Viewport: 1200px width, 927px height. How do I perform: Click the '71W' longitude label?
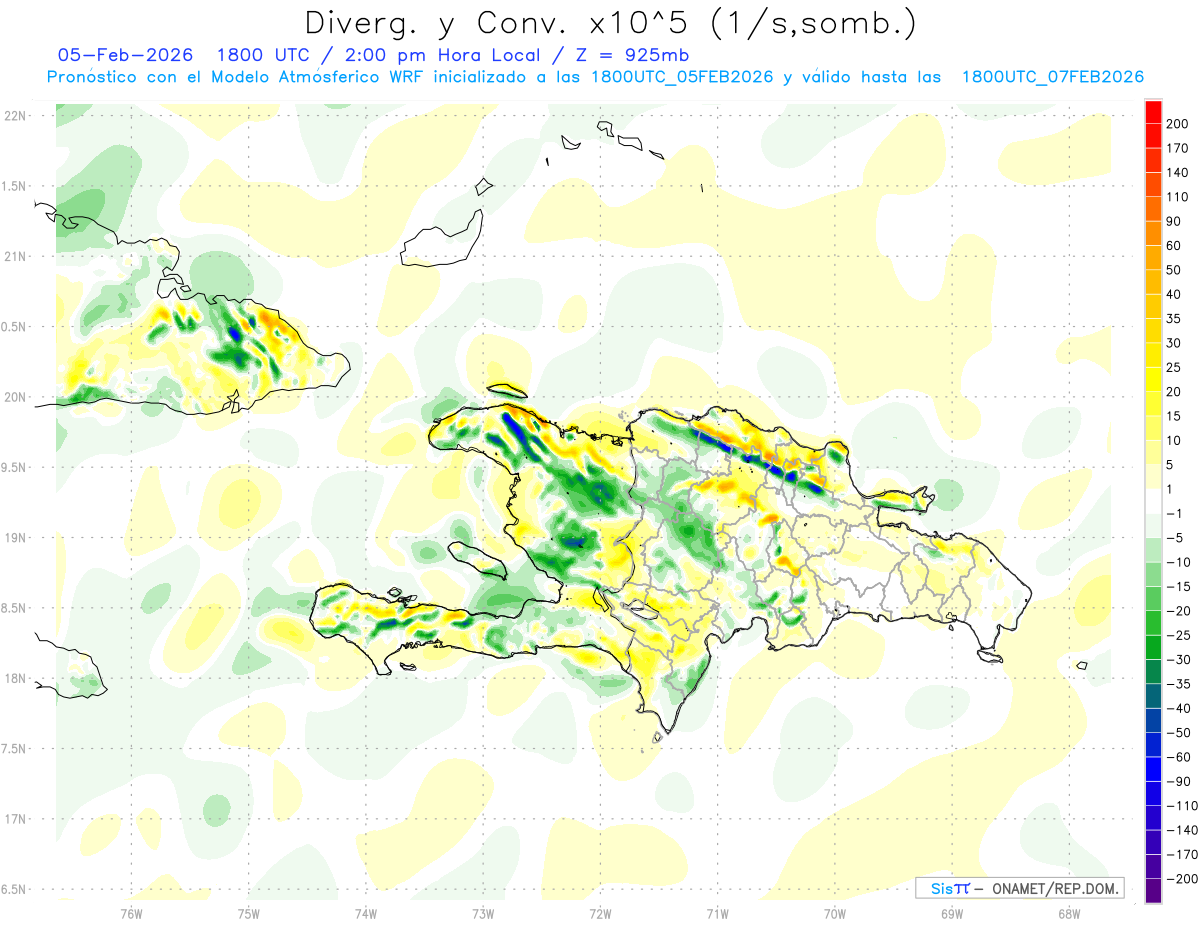pos(717,913)
